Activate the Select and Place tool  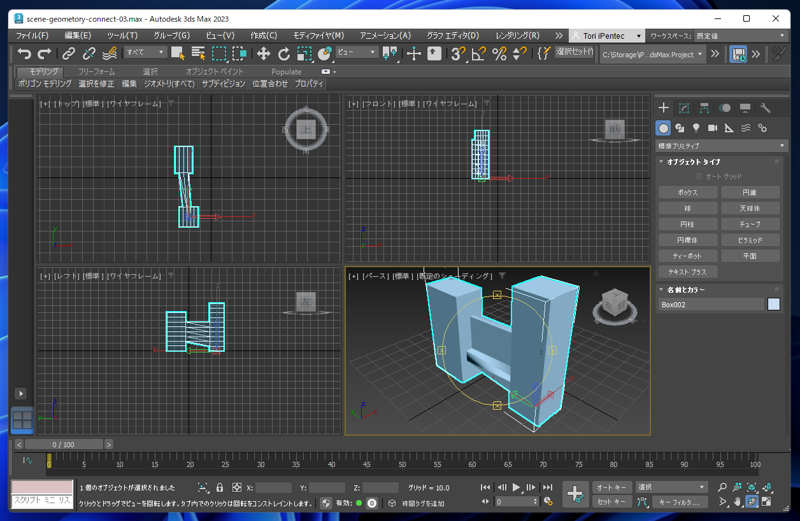324,54
